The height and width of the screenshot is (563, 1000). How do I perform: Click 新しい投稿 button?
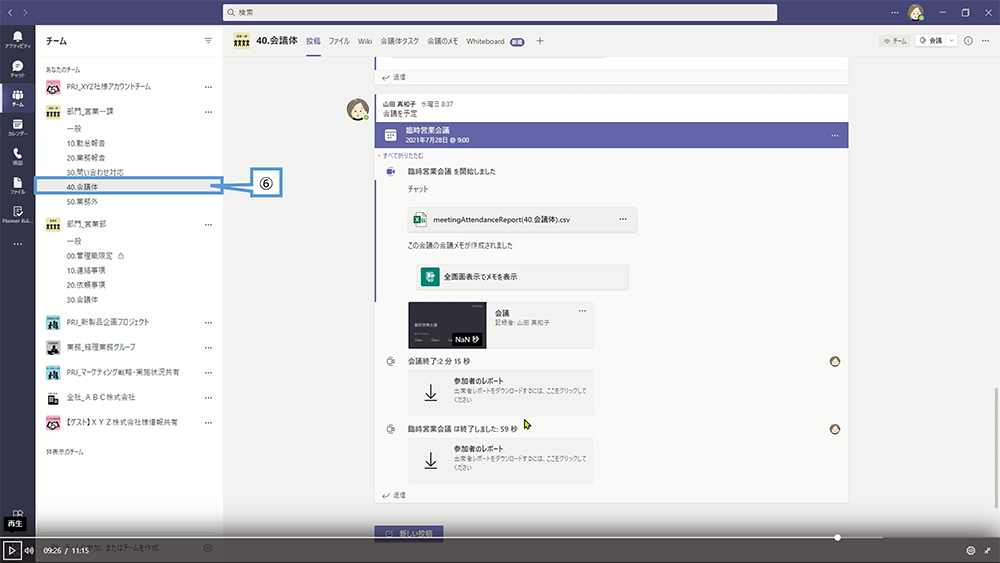409,533
